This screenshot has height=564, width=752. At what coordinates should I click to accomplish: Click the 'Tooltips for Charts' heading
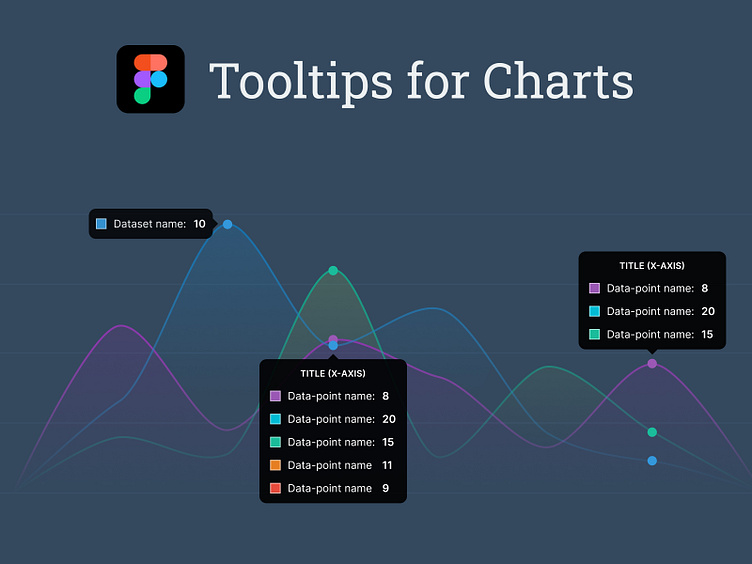click(422, 82)
